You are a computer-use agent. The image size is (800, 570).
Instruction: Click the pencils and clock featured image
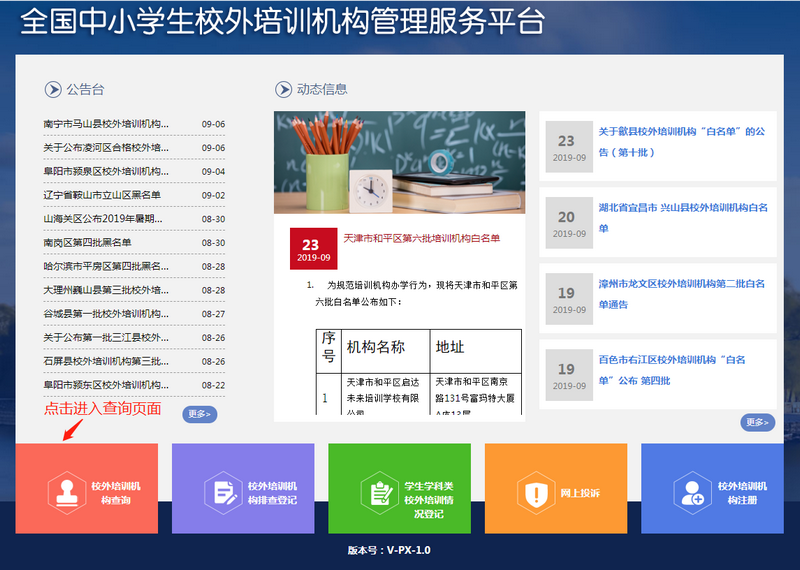click(399, 162)
